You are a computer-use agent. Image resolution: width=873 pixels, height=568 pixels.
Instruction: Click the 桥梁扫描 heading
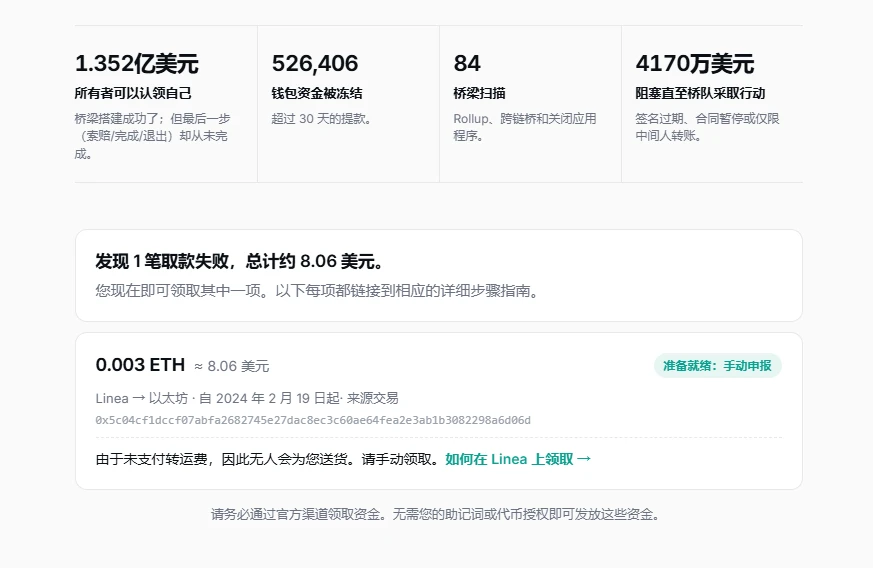[x=479, y=93]
